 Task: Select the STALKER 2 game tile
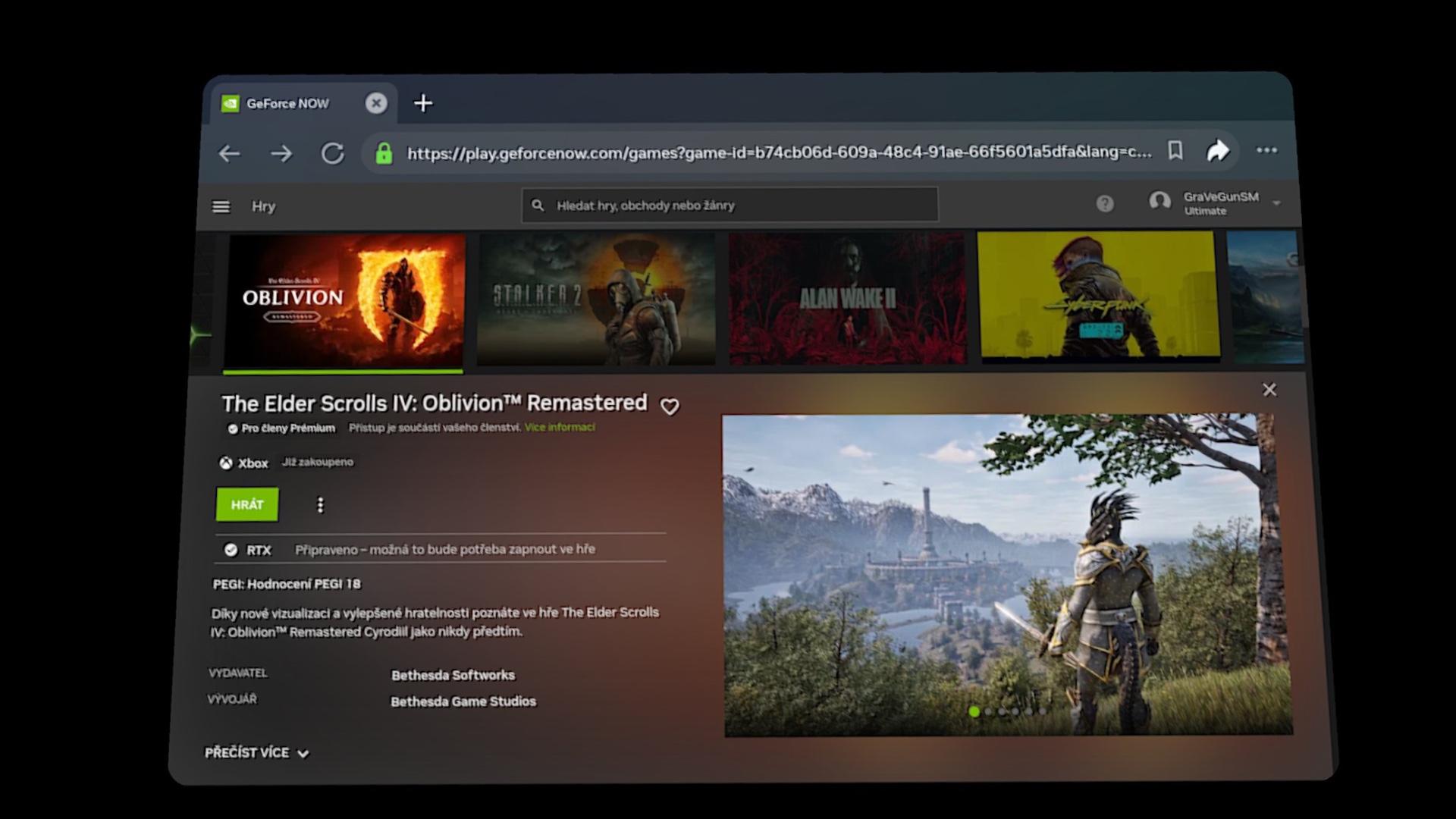(596, 300)
